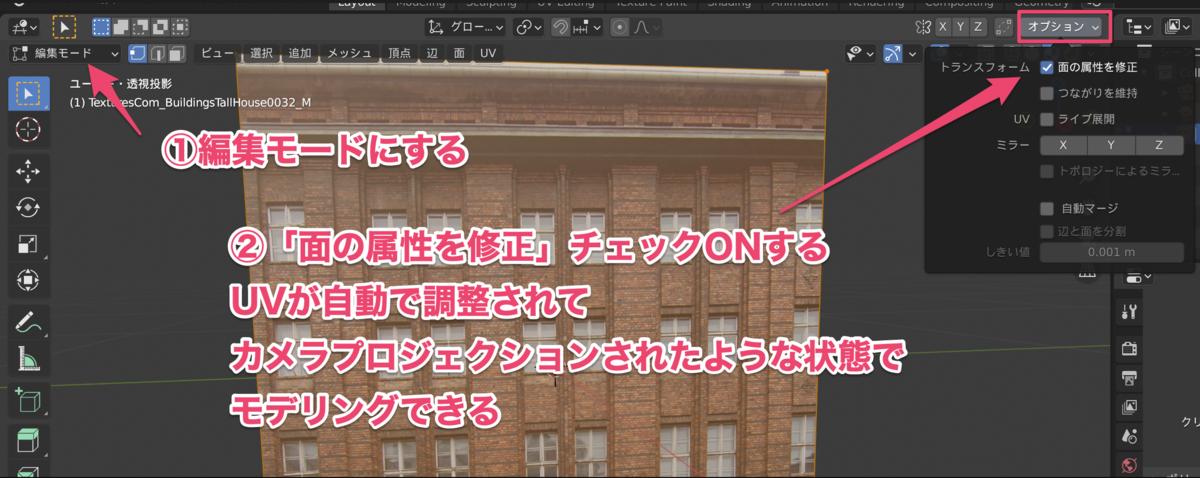This screenshot has height=478, width=1200.
Task: Select the Rotate tool
Action: [x=28, y=207]
